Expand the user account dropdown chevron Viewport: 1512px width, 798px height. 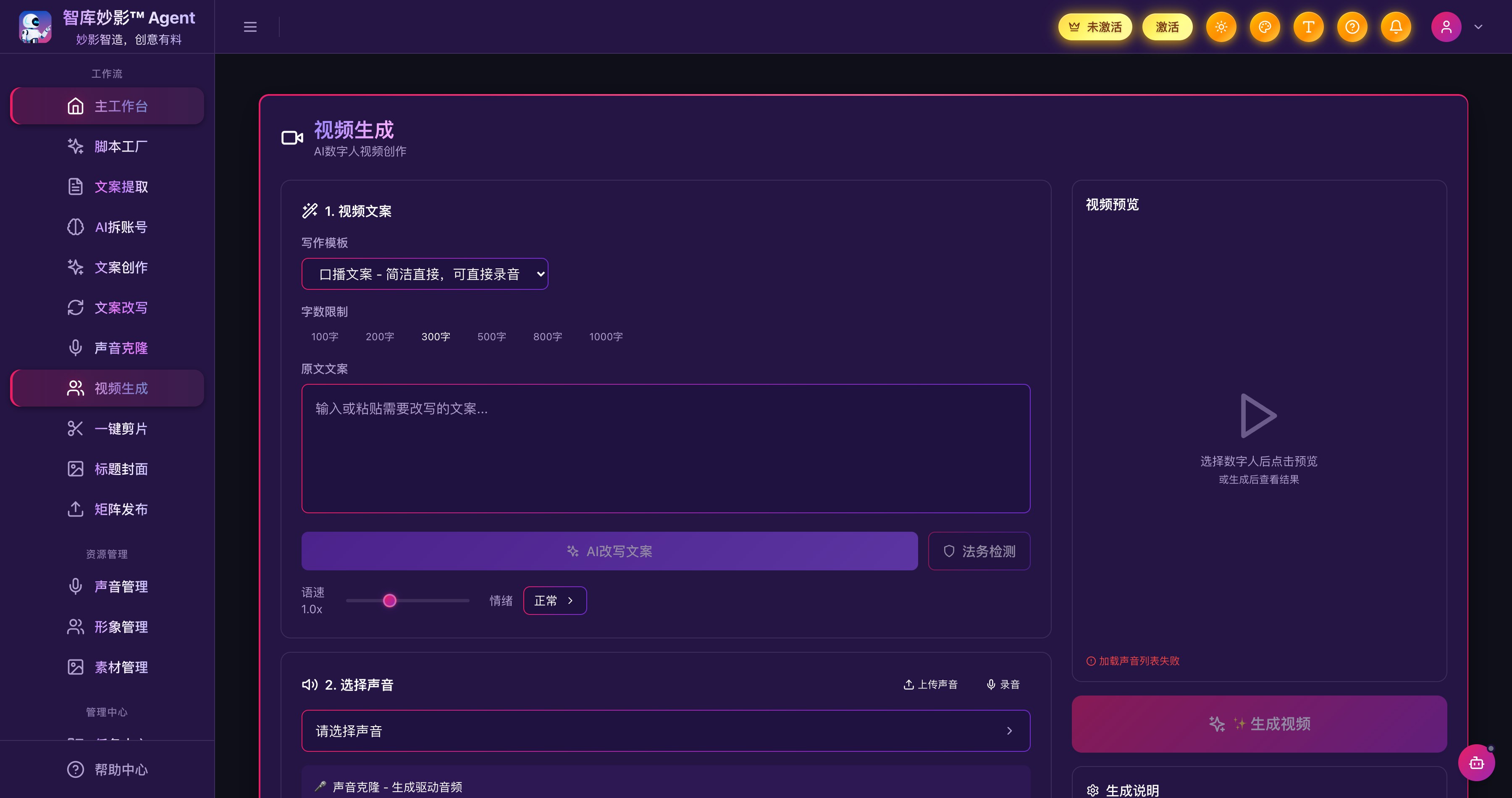[1478, 27]
